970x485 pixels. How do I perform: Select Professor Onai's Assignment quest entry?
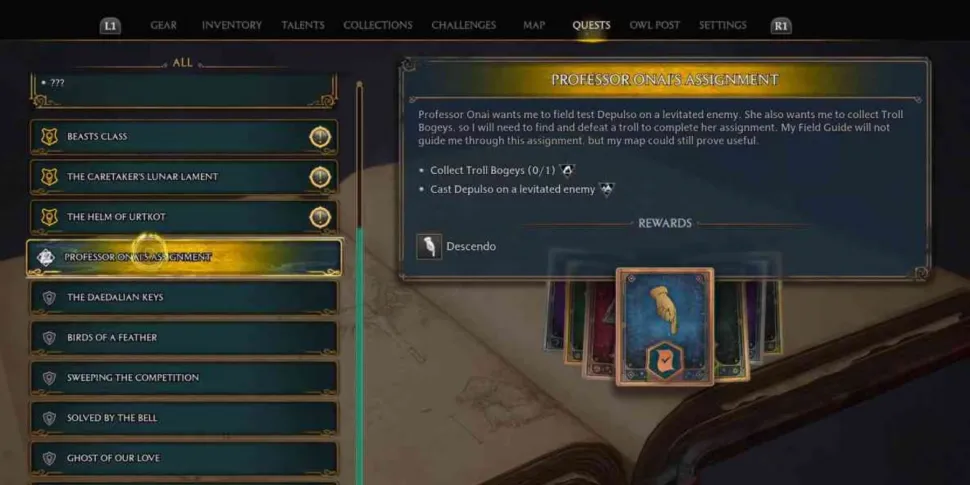[x=184, y=257]
